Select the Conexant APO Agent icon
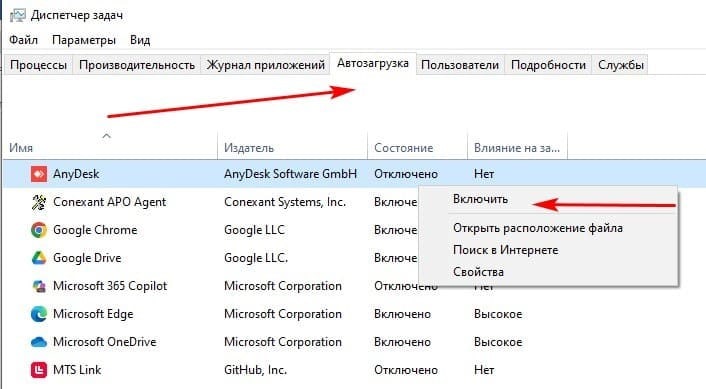The image size is (706, 389). point(39,202)
